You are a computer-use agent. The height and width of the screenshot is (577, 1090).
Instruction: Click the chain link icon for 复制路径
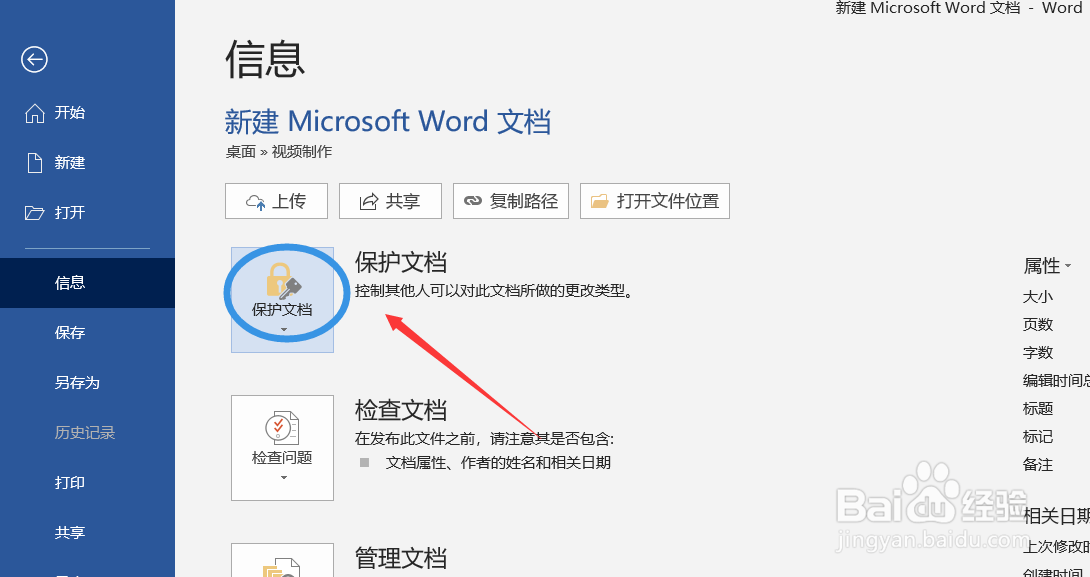(473, 202)
